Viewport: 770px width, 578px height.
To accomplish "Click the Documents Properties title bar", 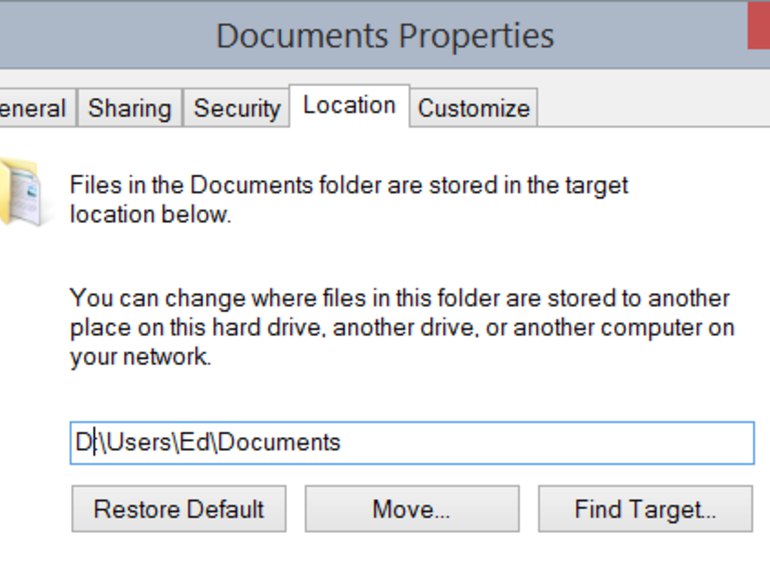I will [x=385, y=36].
